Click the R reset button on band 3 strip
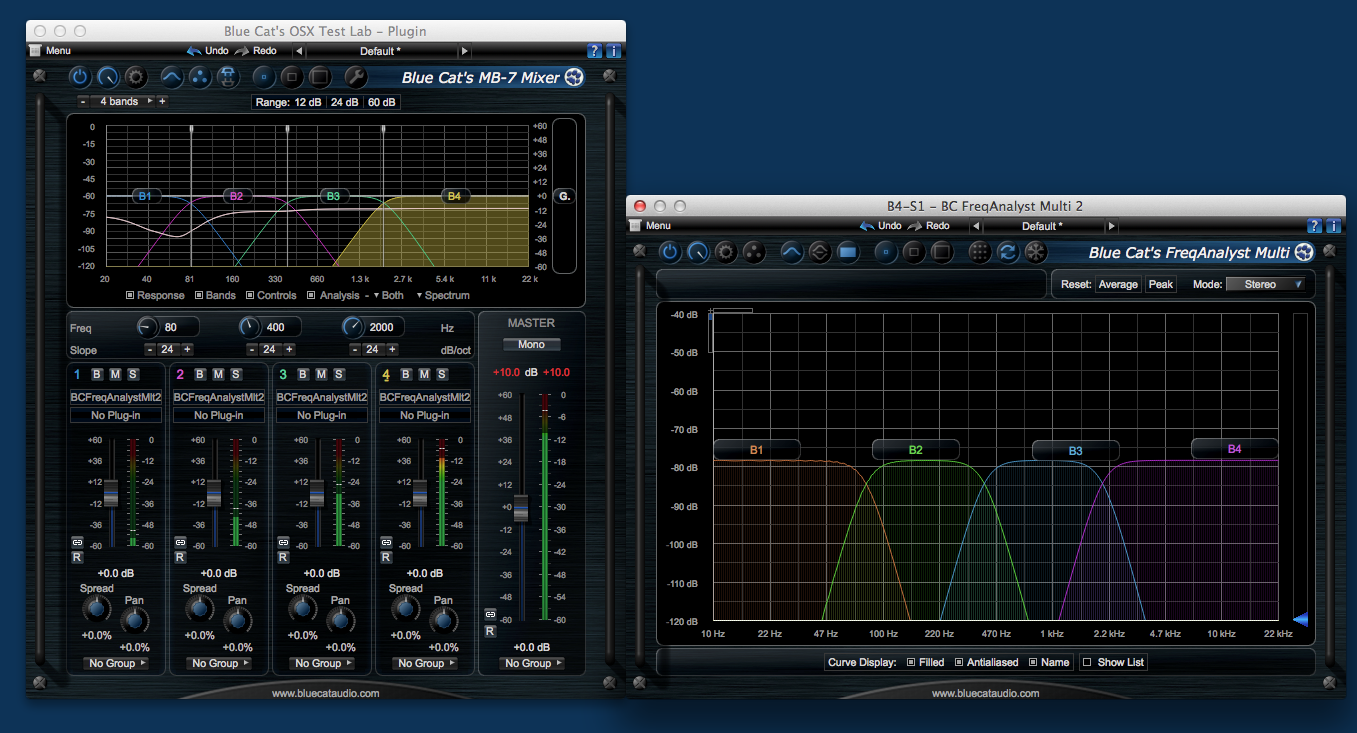Screen dimensions: 1357x733 click(283, 557)
